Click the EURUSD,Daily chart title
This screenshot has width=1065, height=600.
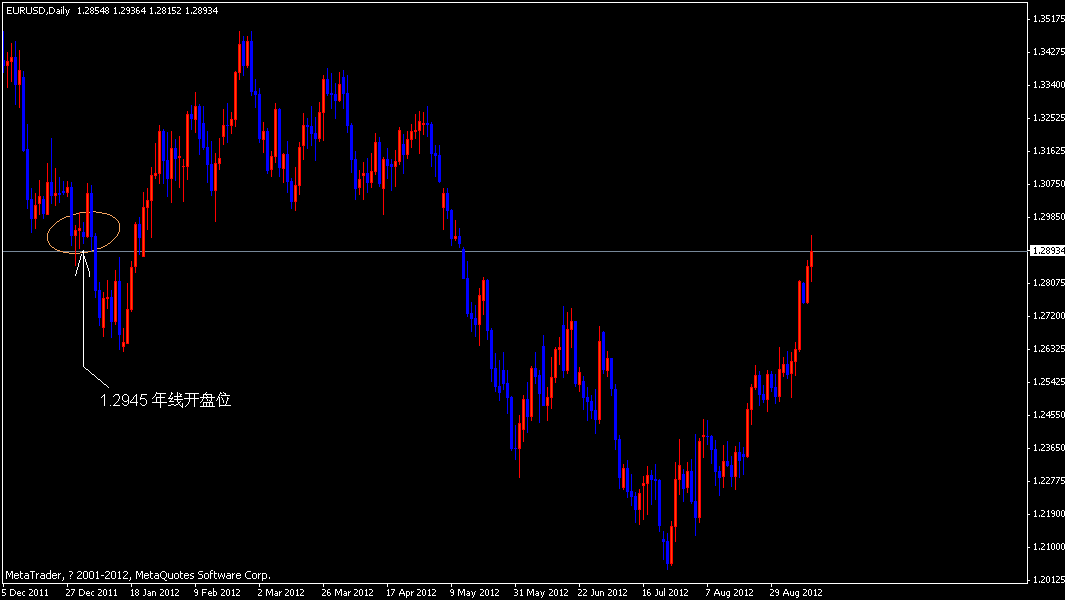[38, 11]
